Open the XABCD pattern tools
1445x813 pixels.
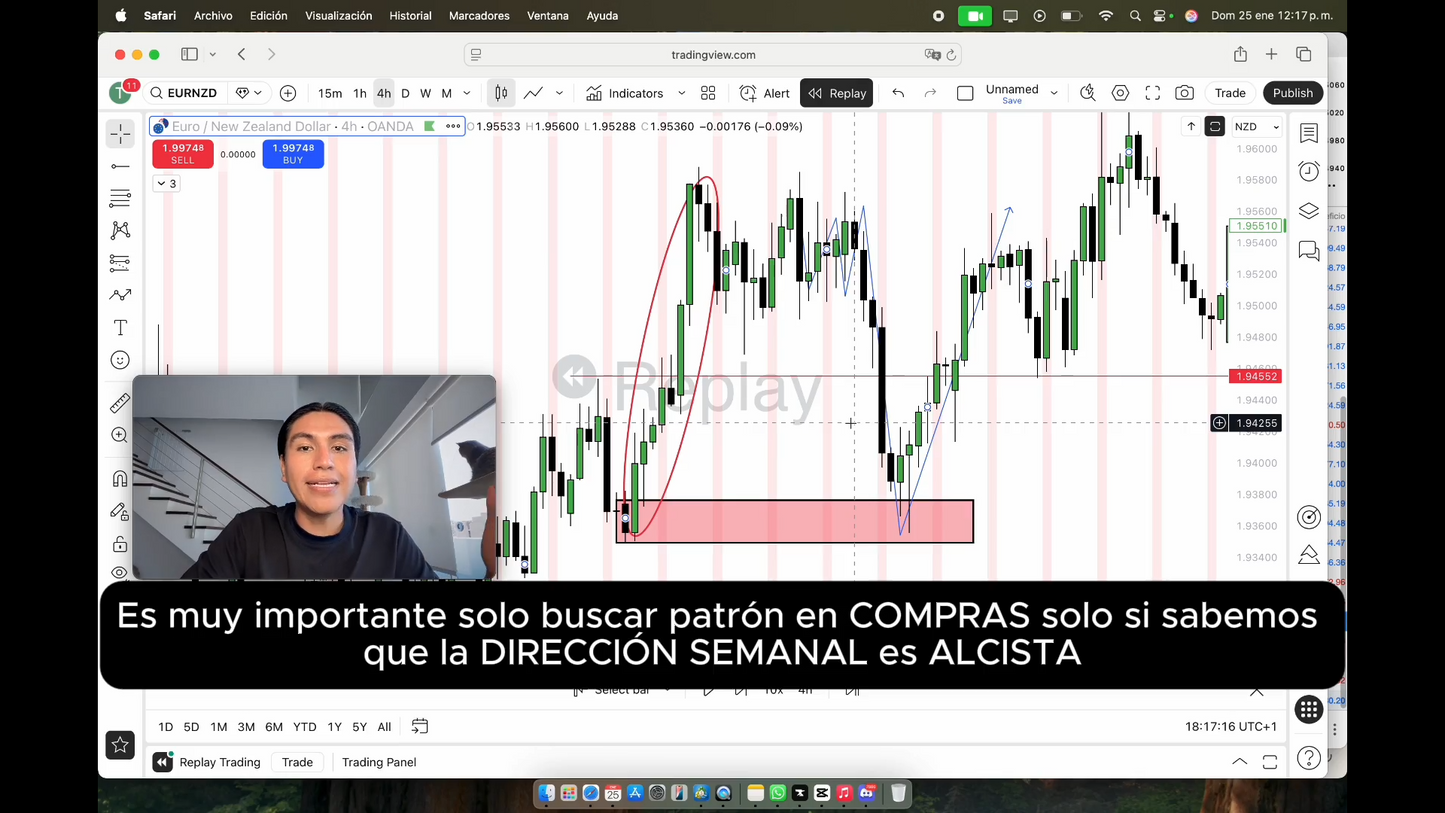click(120, 230)
